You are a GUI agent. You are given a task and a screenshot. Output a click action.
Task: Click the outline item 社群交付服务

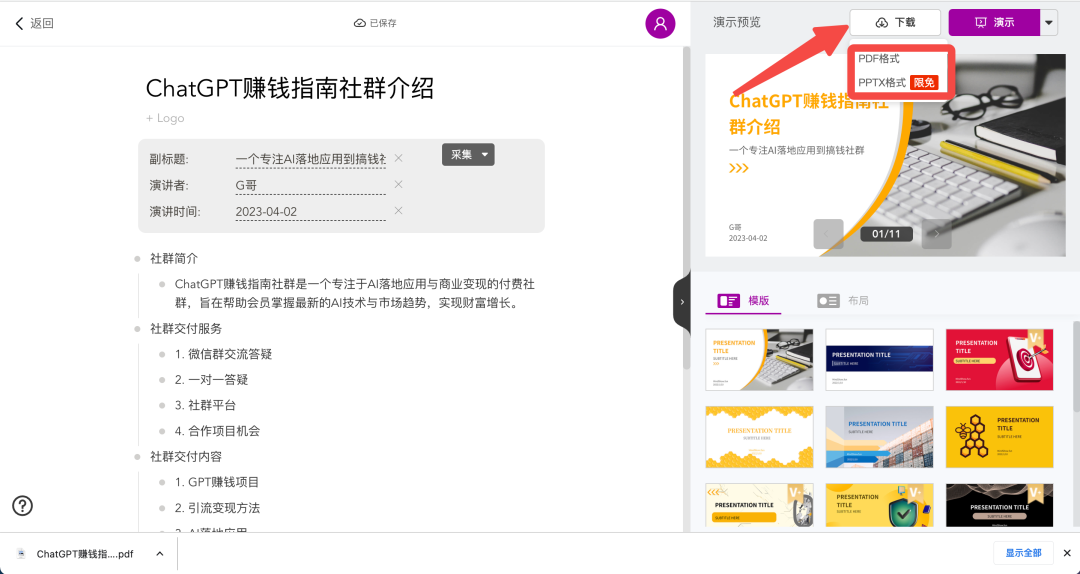click(186, 329)
